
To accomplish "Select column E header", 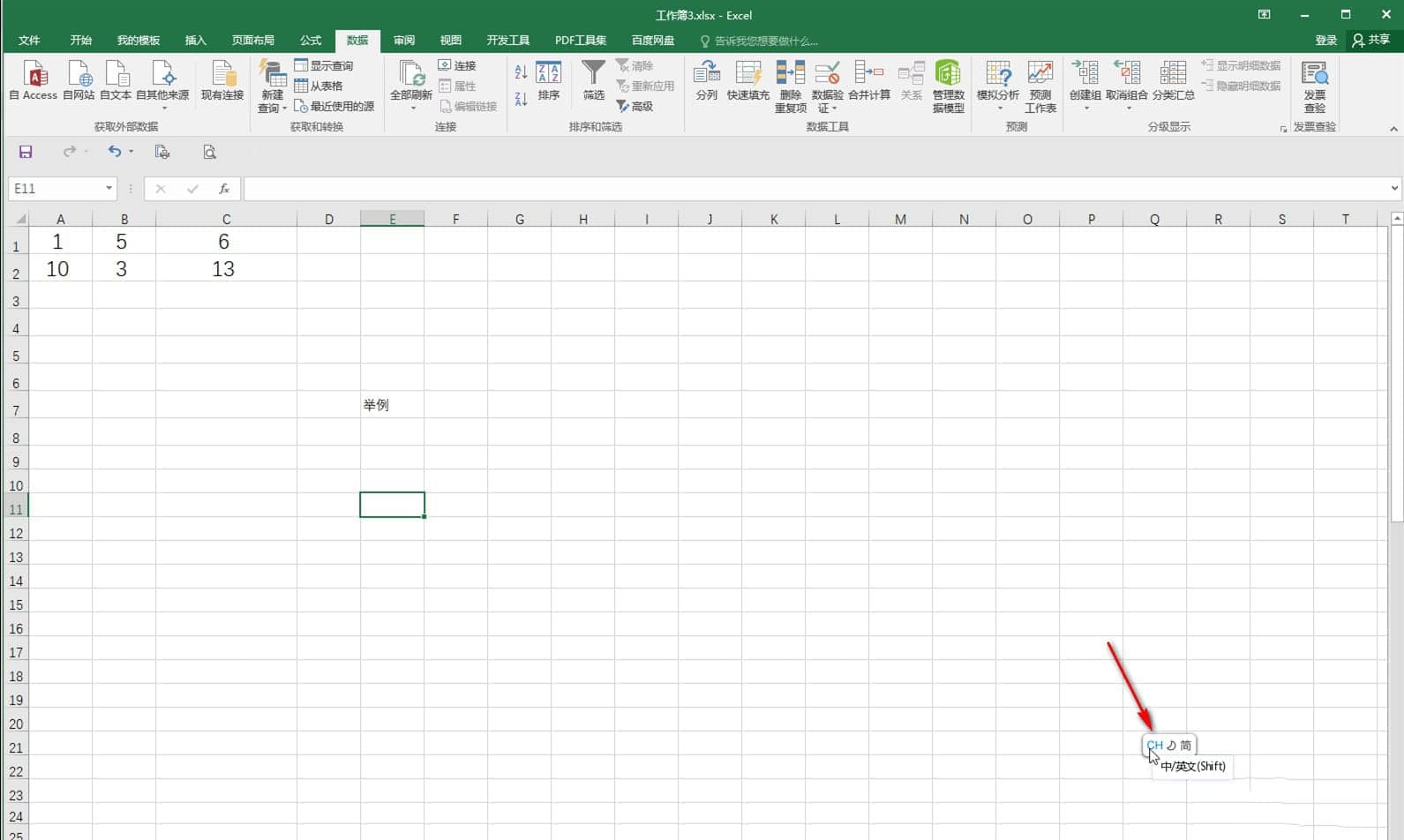I will point(393,219).
